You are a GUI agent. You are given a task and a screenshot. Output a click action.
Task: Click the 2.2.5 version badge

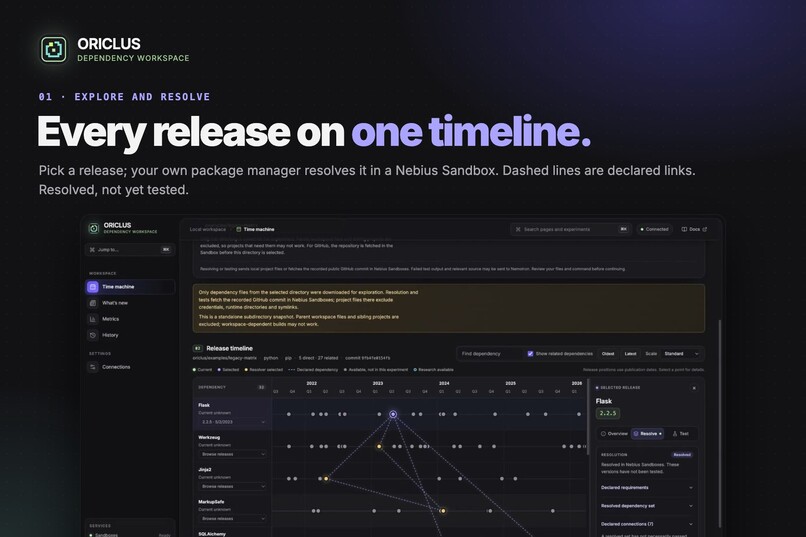point(608,413)
